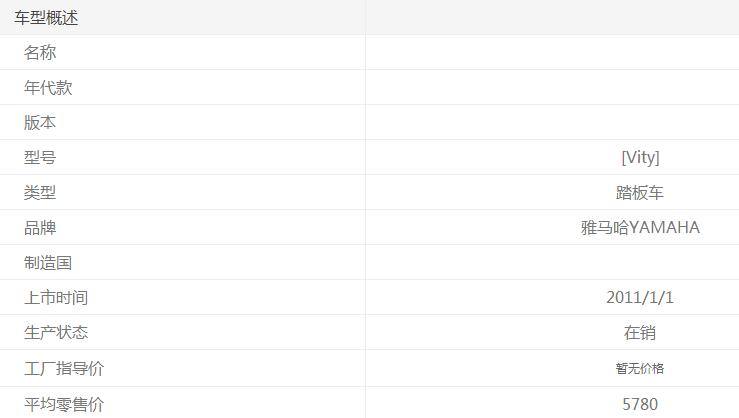Select the 上市时间 row label
The width and height of the screenshot is (739, 418).
tap(56, 298)
